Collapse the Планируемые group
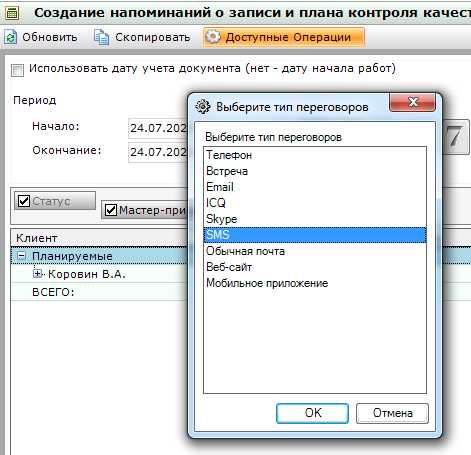 pyautogui.click(x=21, y=256)
